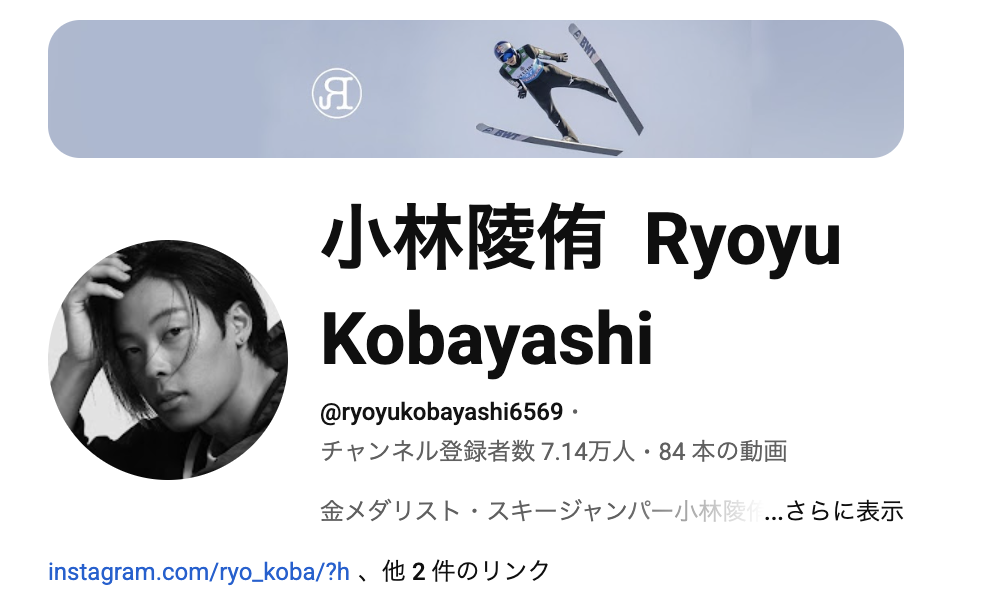
Task: Click the @ryoyukobayashi6569 channel handle
Action: pyautogui.click(x=442, y=412)
